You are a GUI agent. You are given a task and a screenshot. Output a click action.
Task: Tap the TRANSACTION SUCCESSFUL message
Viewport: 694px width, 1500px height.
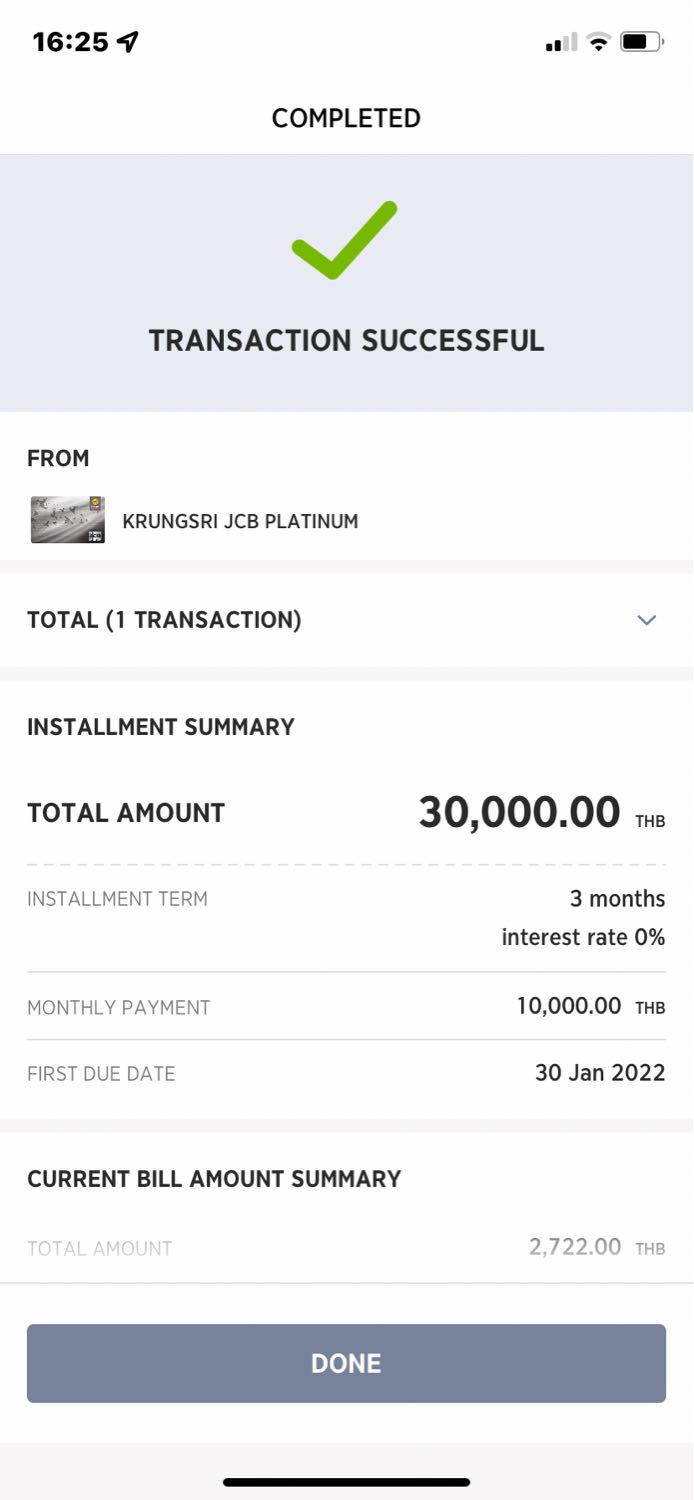tap(346, 340)
